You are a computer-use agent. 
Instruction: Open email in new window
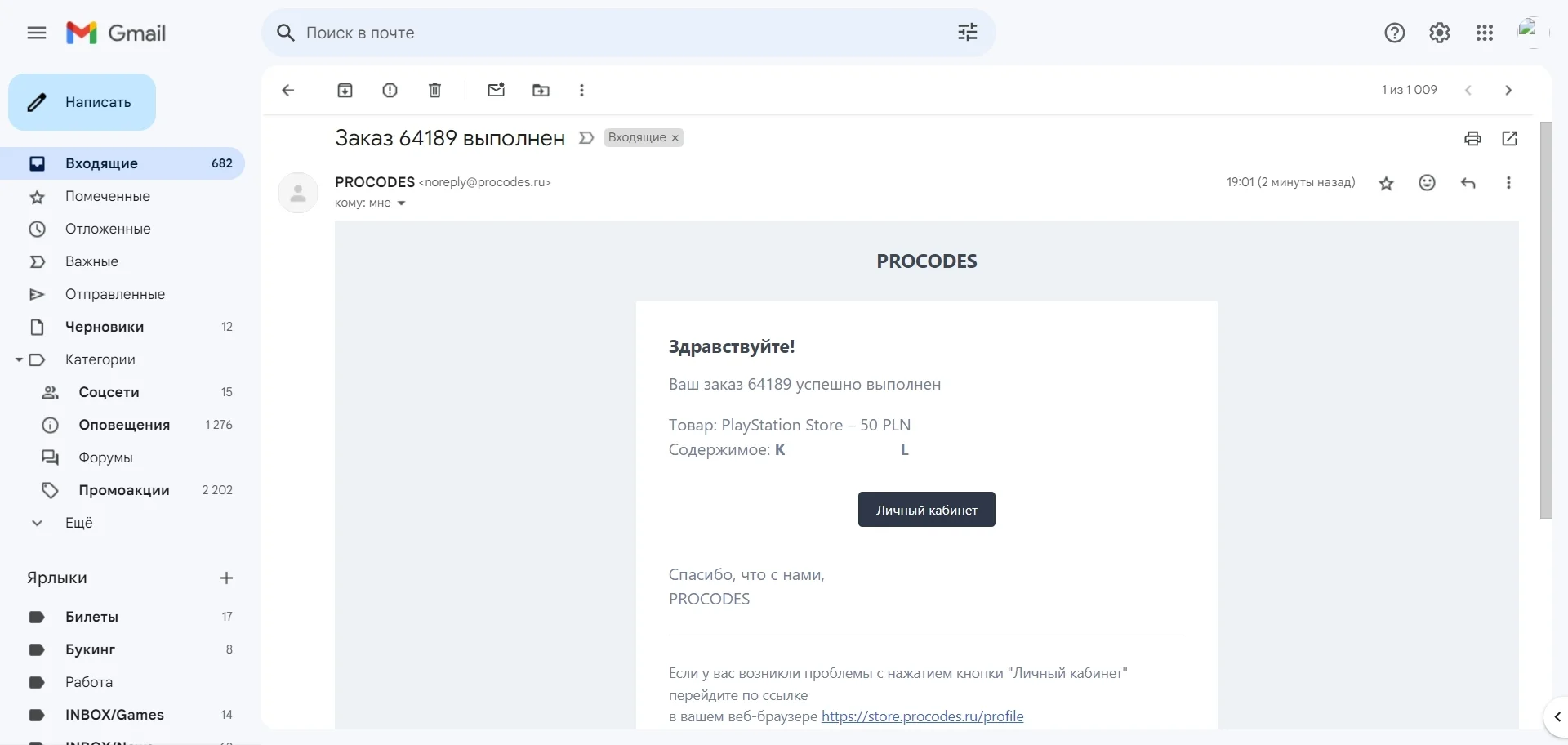click(1510, 138)
